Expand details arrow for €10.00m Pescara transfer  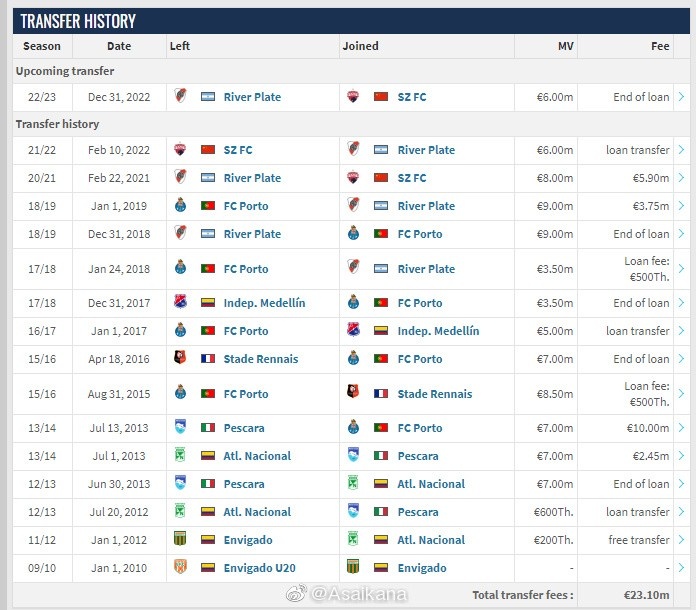(681, 428)
